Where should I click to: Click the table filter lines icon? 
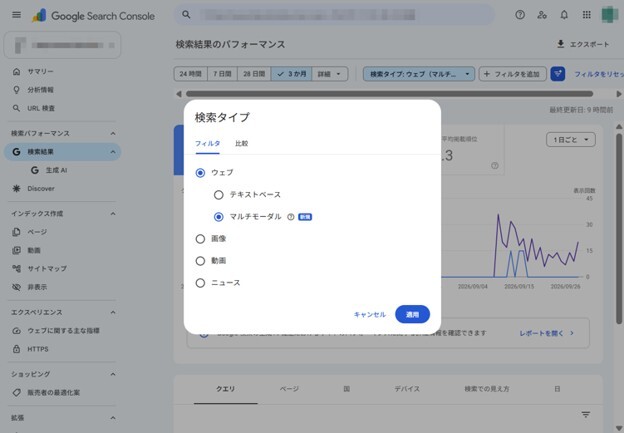(x=585, y=414)
